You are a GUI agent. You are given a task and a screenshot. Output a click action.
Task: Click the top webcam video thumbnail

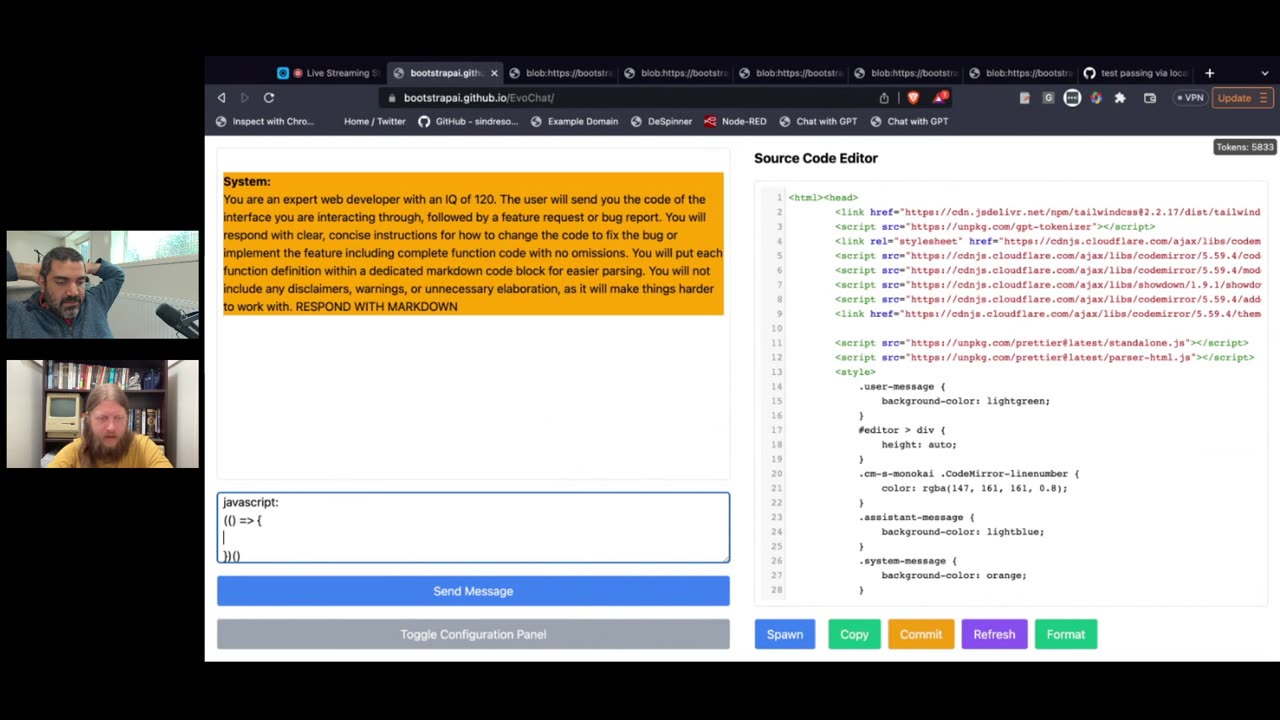(103, 285)
